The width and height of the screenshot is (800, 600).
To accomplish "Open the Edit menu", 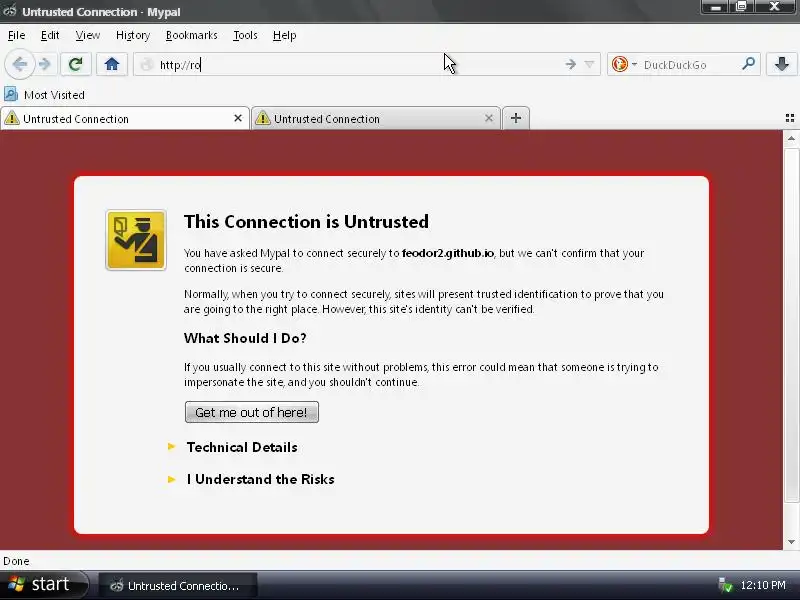I will [x=50, y=35].
